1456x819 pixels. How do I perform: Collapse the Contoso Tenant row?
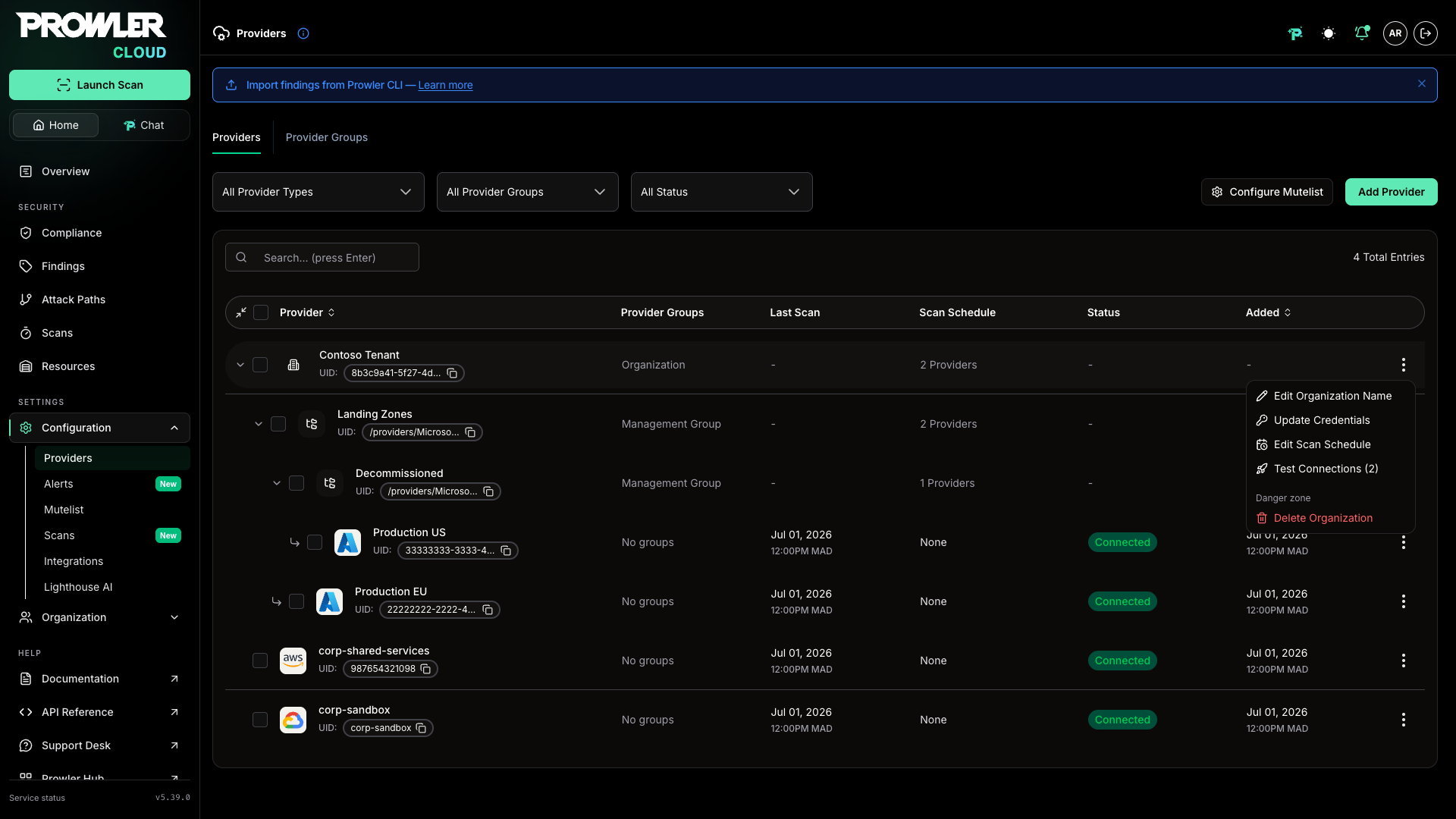pos(240,365)
